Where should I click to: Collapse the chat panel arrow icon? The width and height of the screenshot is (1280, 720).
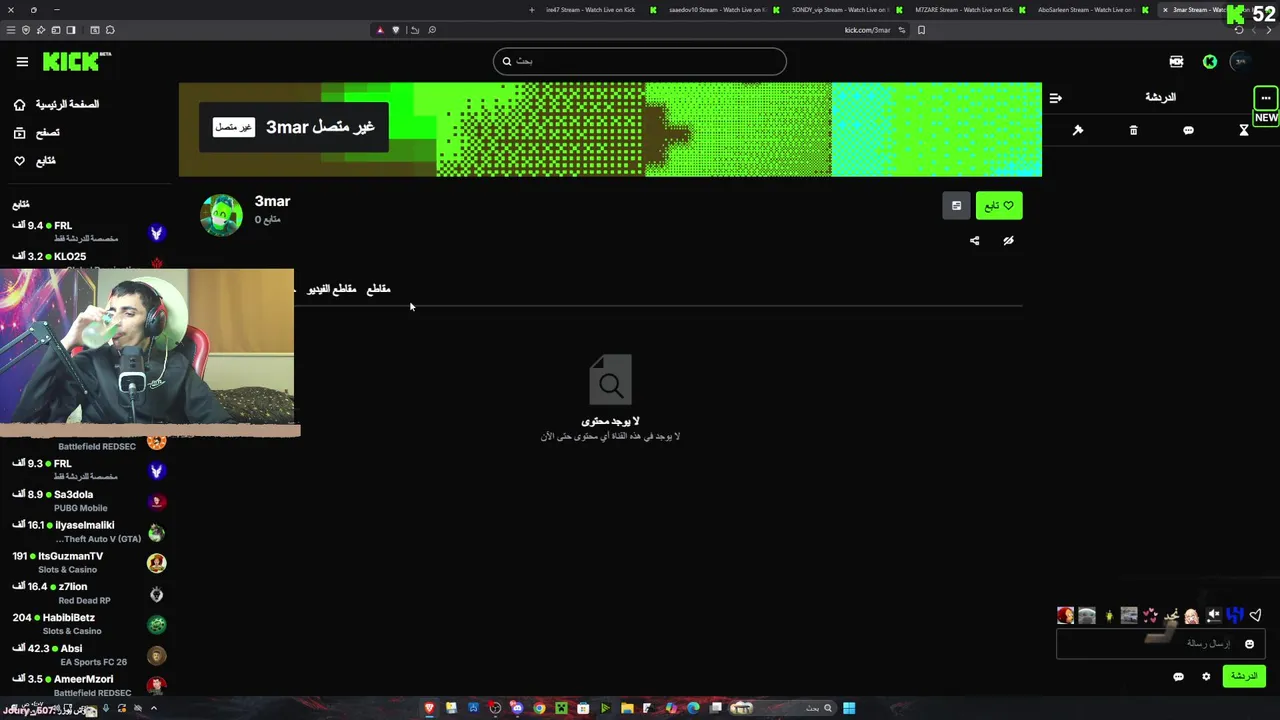tap(1055, 98)
